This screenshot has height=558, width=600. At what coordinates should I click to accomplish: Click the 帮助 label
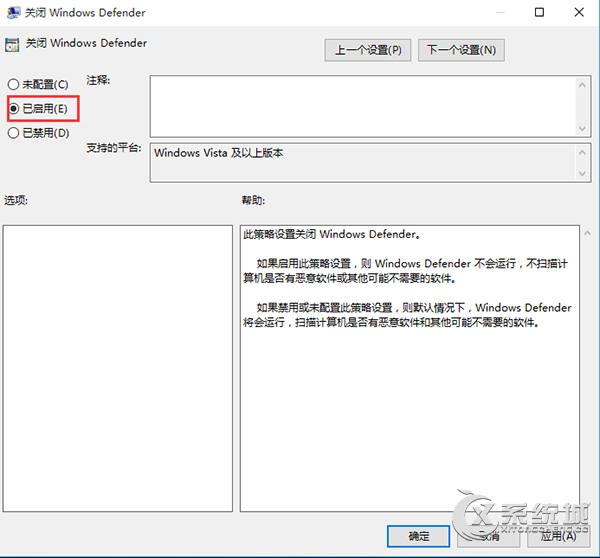(253, 200)
